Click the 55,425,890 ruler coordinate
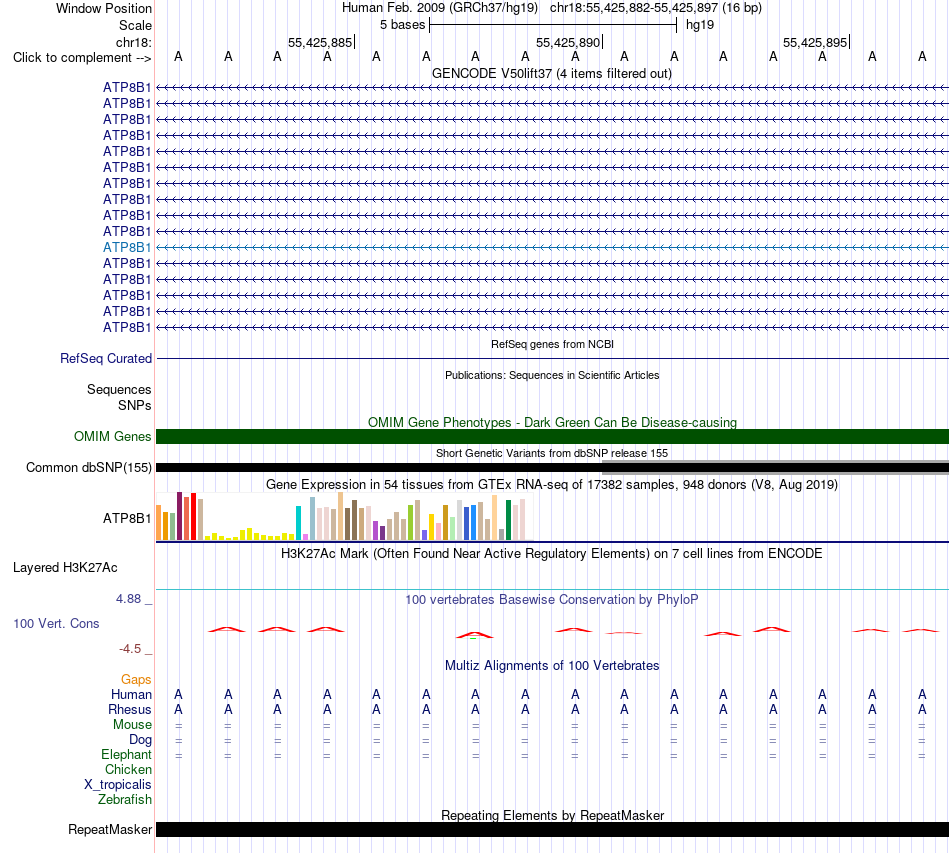 568,42
